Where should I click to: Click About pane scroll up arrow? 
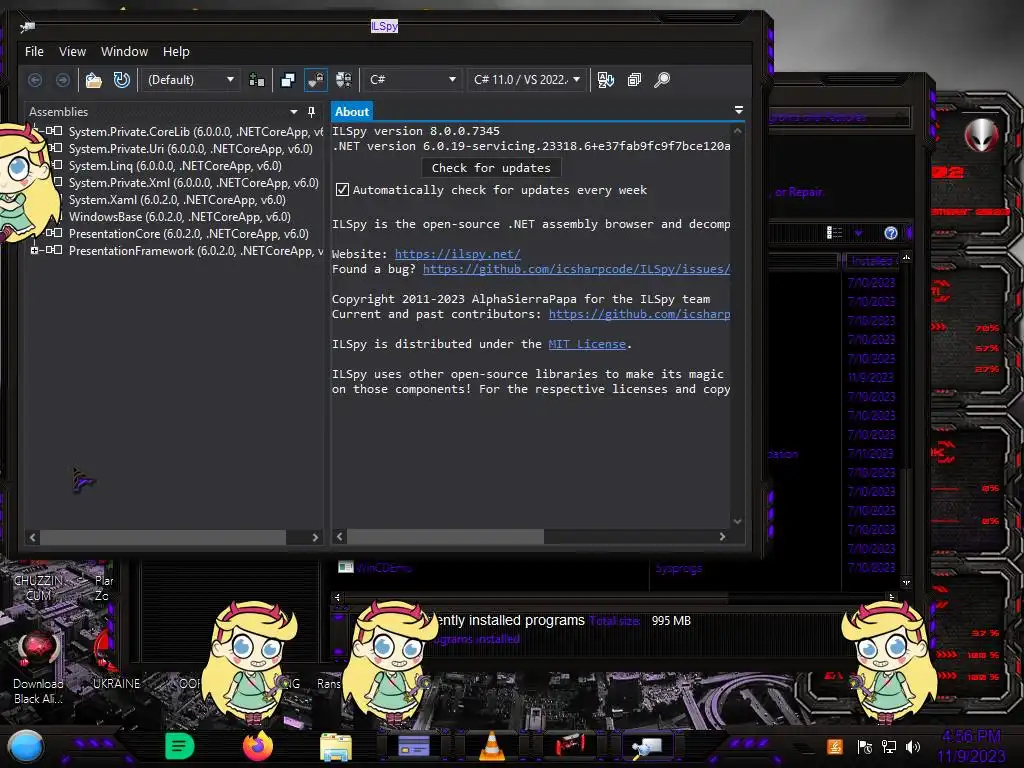coord(737,131)
